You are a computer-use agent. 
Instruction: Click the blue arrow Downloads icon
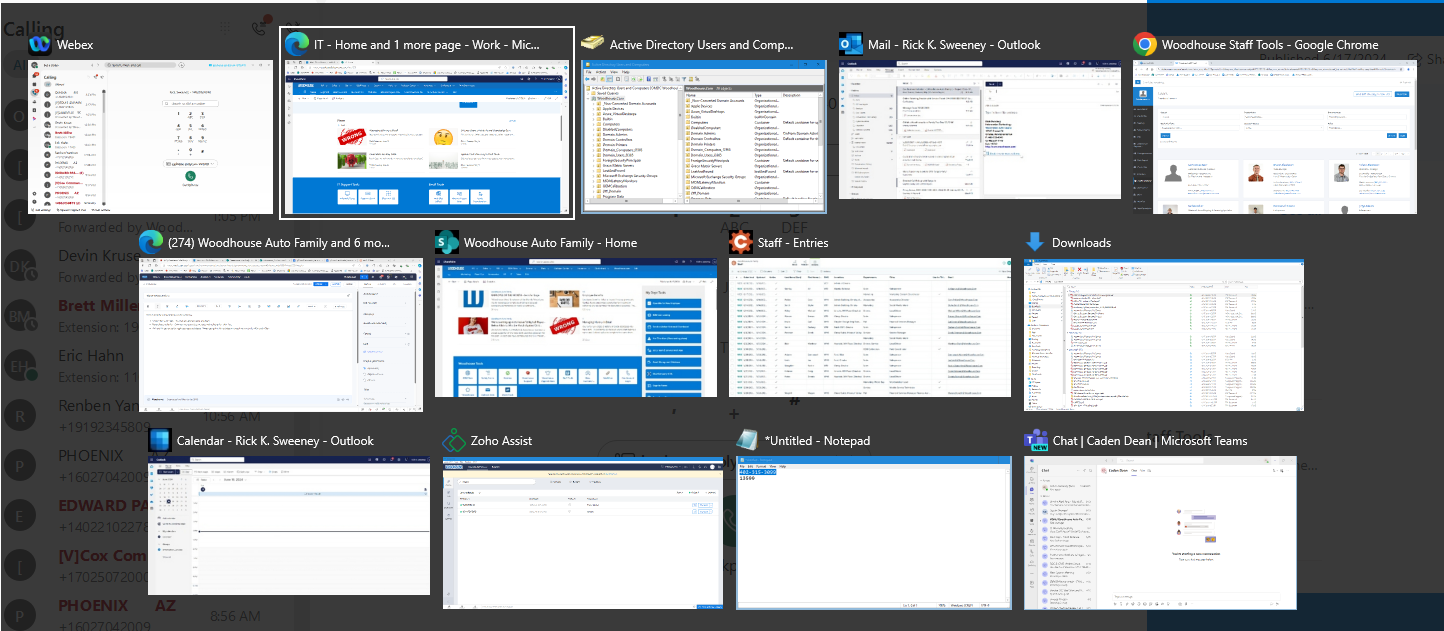click(1035, 242)
